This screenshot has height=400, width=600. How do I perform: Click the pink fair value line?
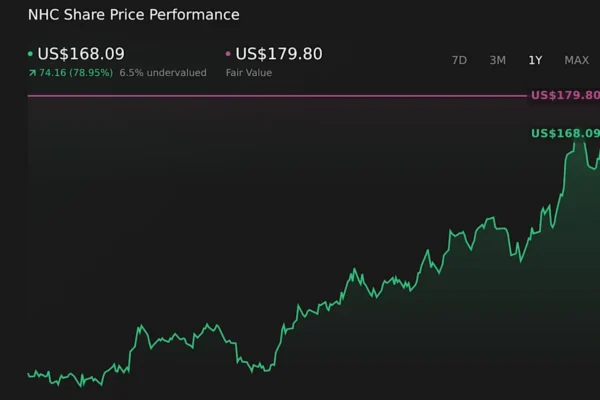click(270, 96)
